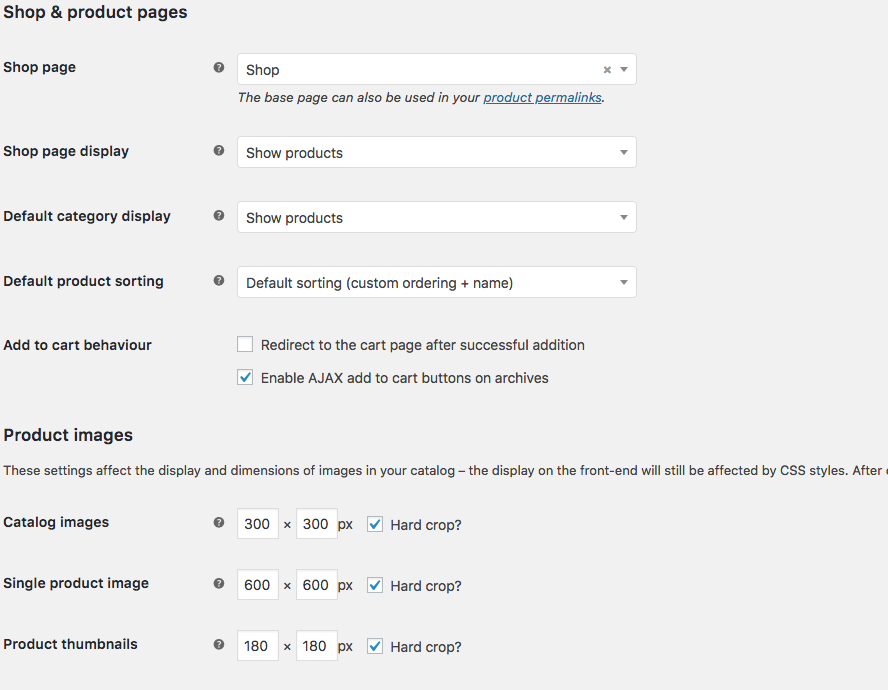Open the Shop page display dropdown

coord(437,152)
